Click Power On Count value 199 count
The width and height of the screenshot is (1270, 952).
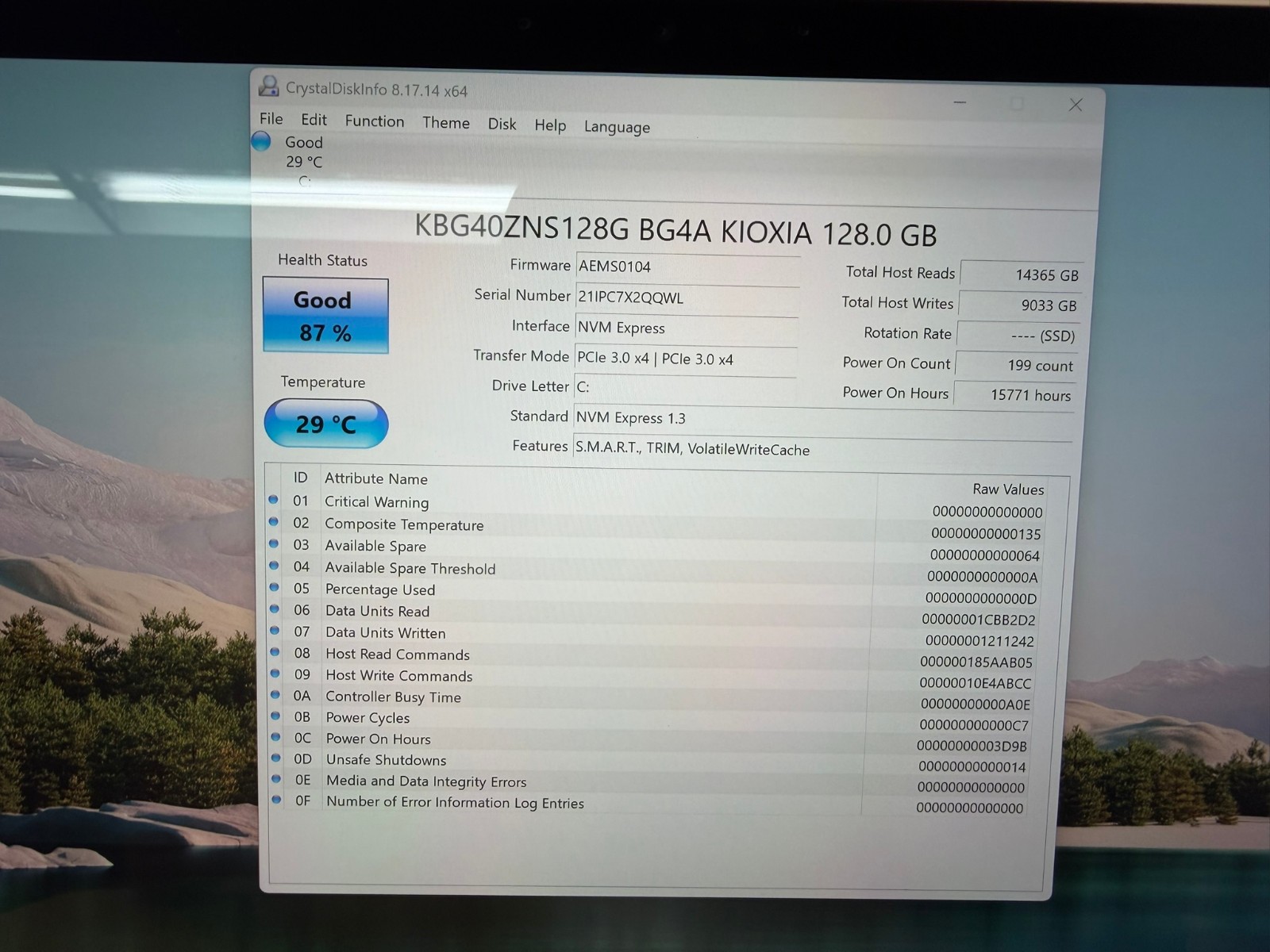tap(1016, 365)
